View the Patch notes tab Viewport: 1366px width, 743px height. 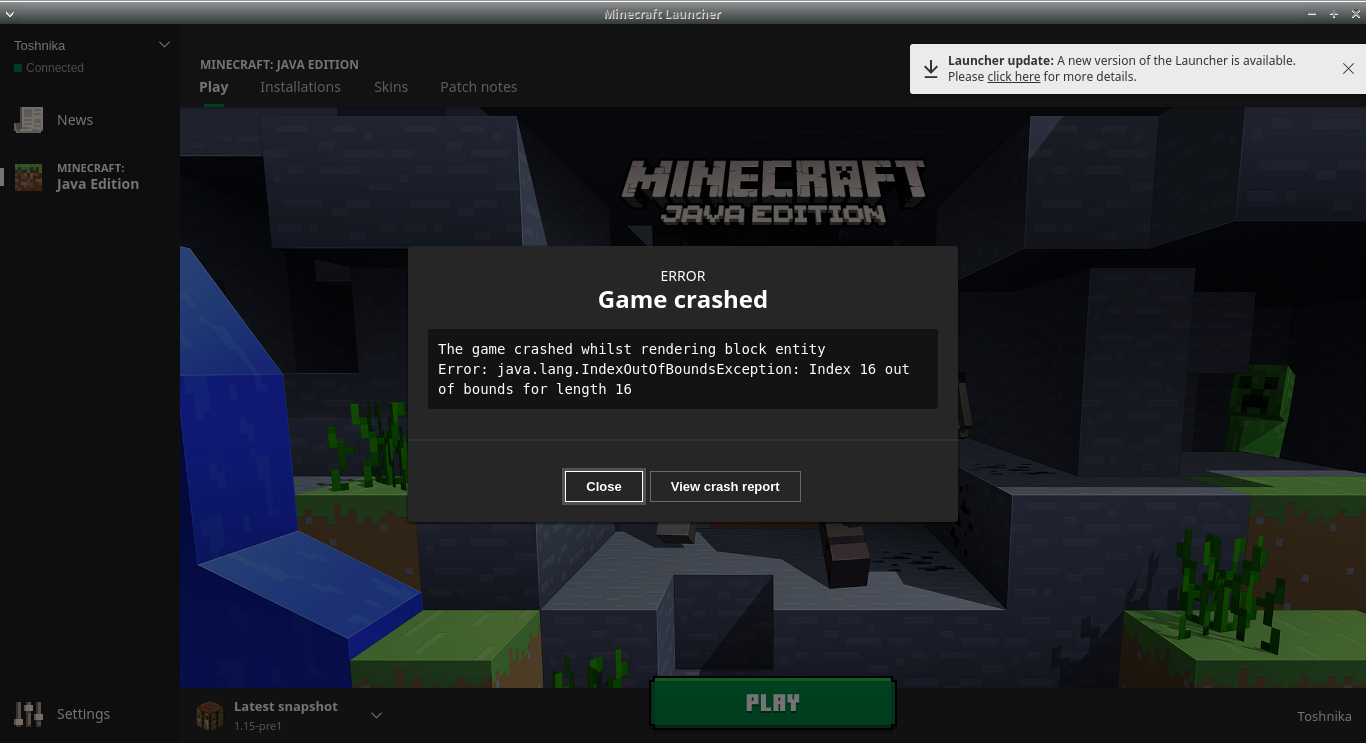(x=479, y=87)
